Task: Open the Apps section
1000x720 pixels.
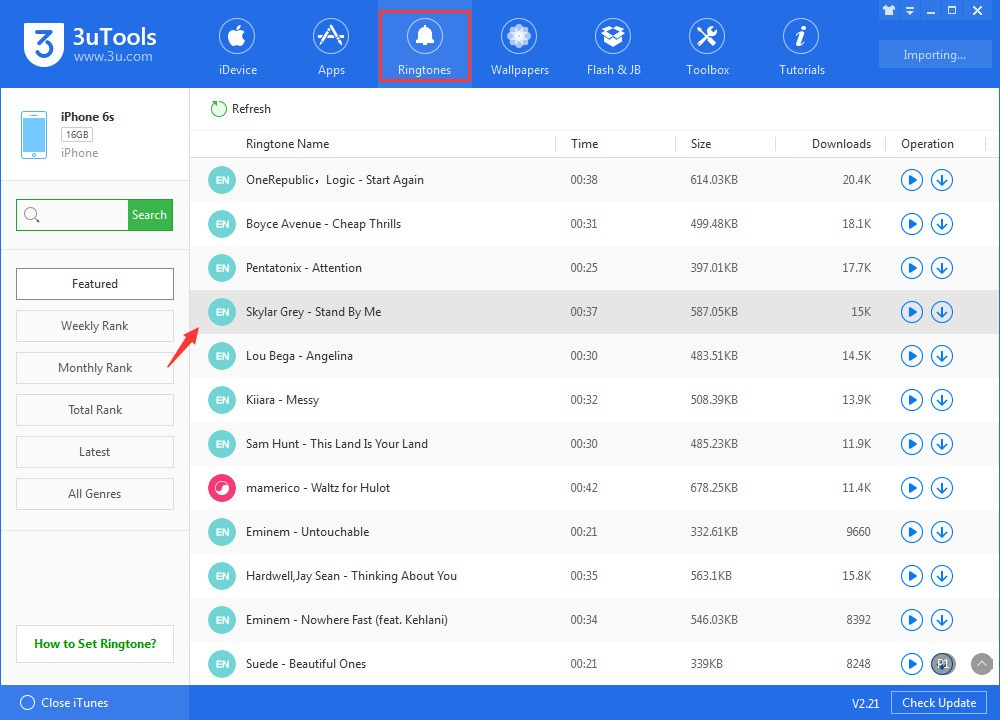Action: point(331,46)
